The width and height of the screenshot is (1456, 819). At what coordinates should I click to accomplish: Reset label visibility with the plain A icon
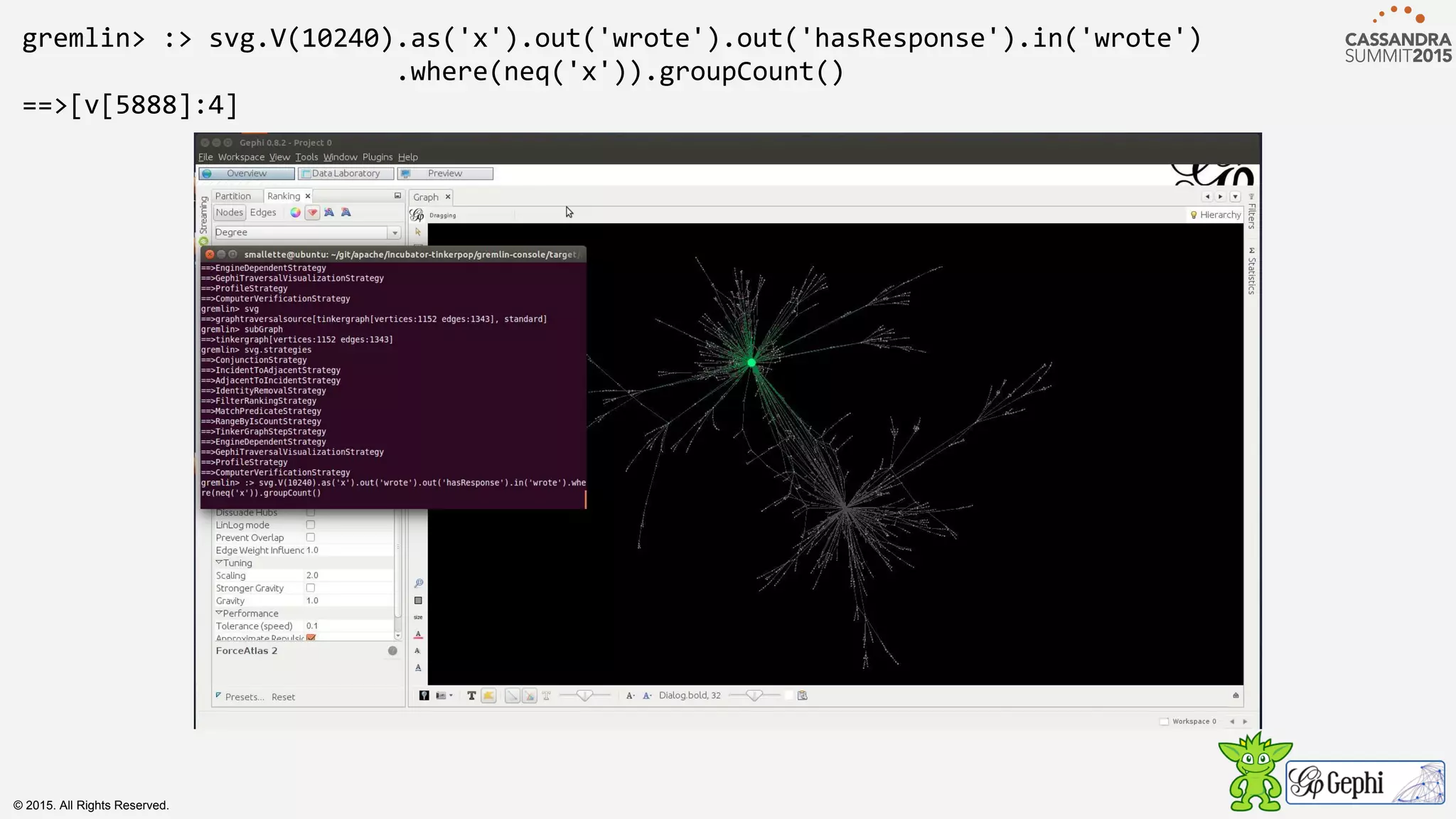click(x=418, y=651)
